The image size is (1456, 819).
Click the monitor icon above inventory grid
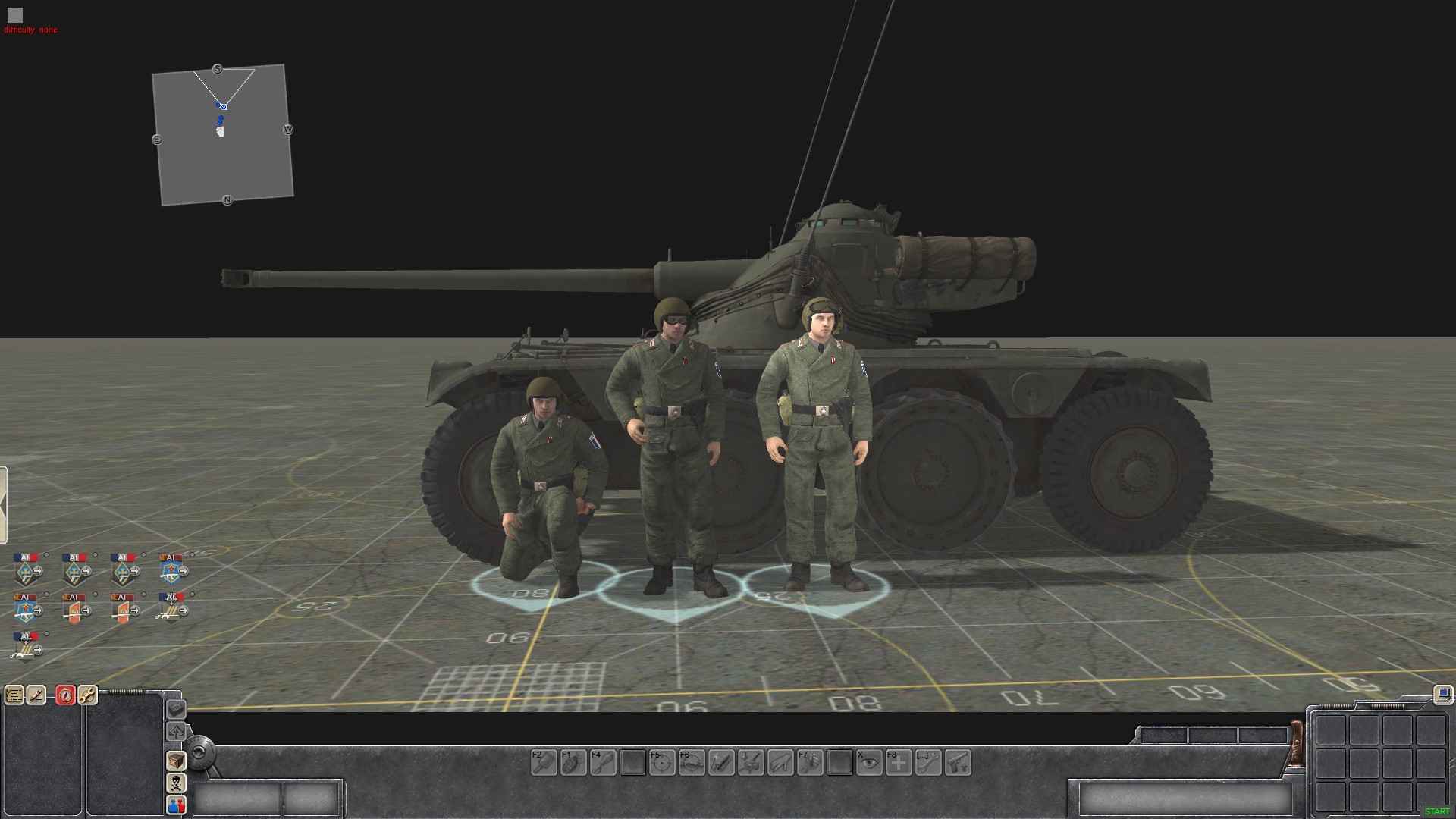(1443, 694)
